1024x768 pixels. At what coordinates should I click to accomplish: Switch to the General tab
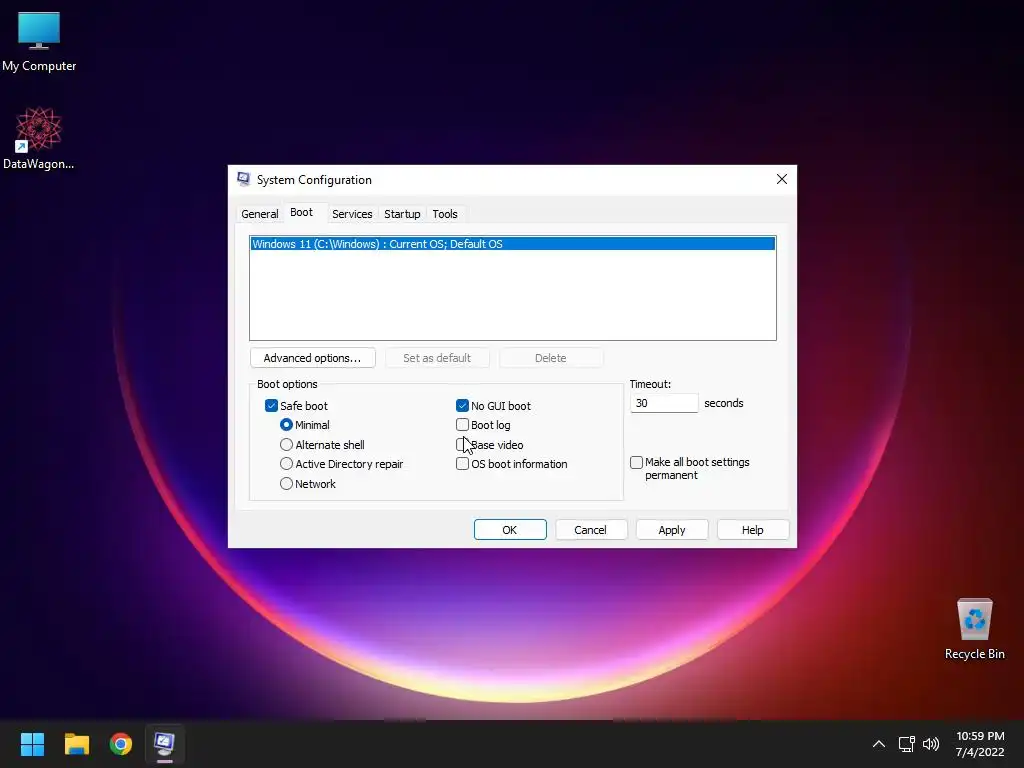[x=259, y=214]
